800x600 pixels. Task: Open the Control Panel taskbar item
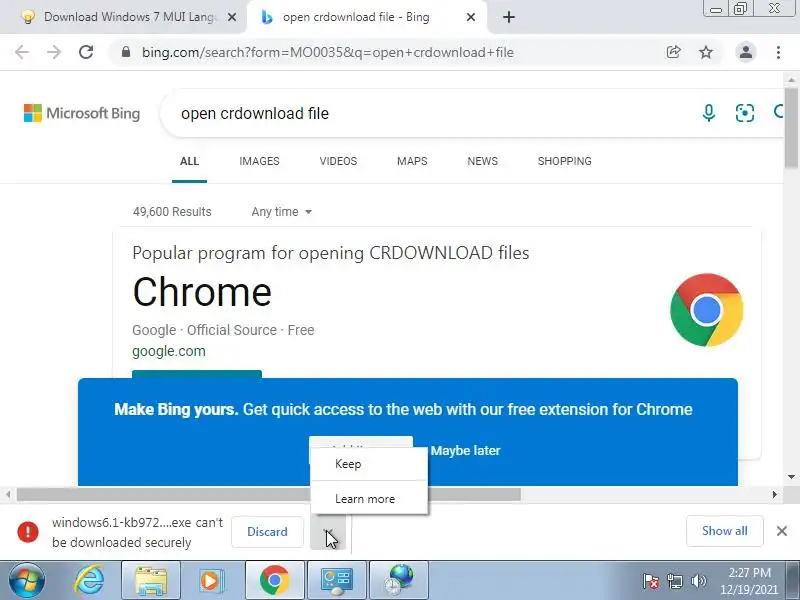(x=336, y=581)
